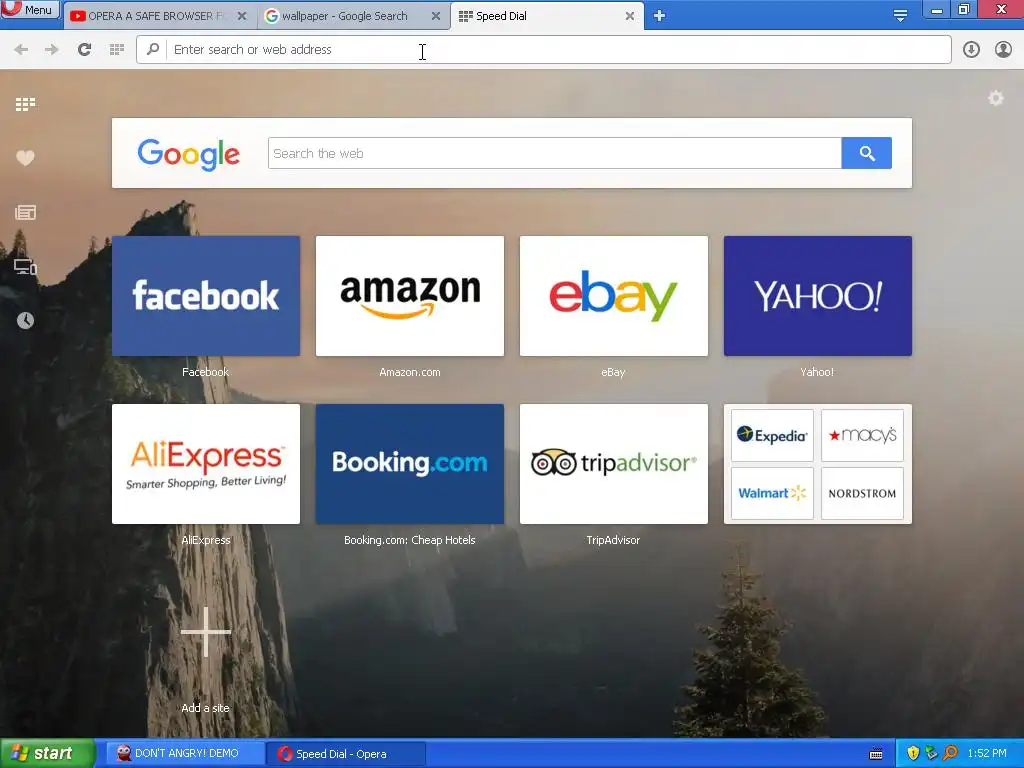Click the blue Google search button
Image resolution: width=1024 pixels, height=768 pixels.
(867, 153)
